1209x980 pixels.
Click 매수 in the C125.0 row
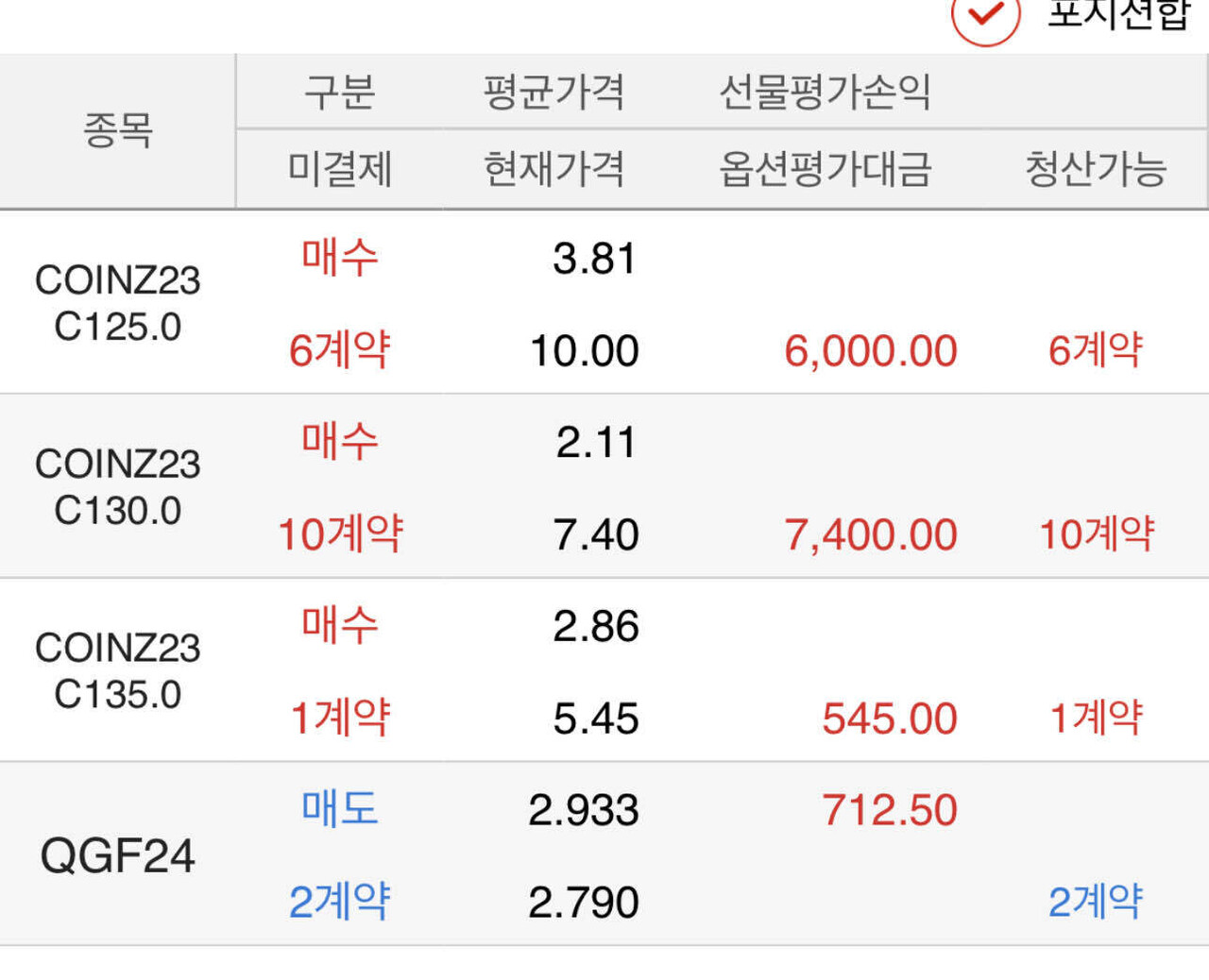(340, 257)
